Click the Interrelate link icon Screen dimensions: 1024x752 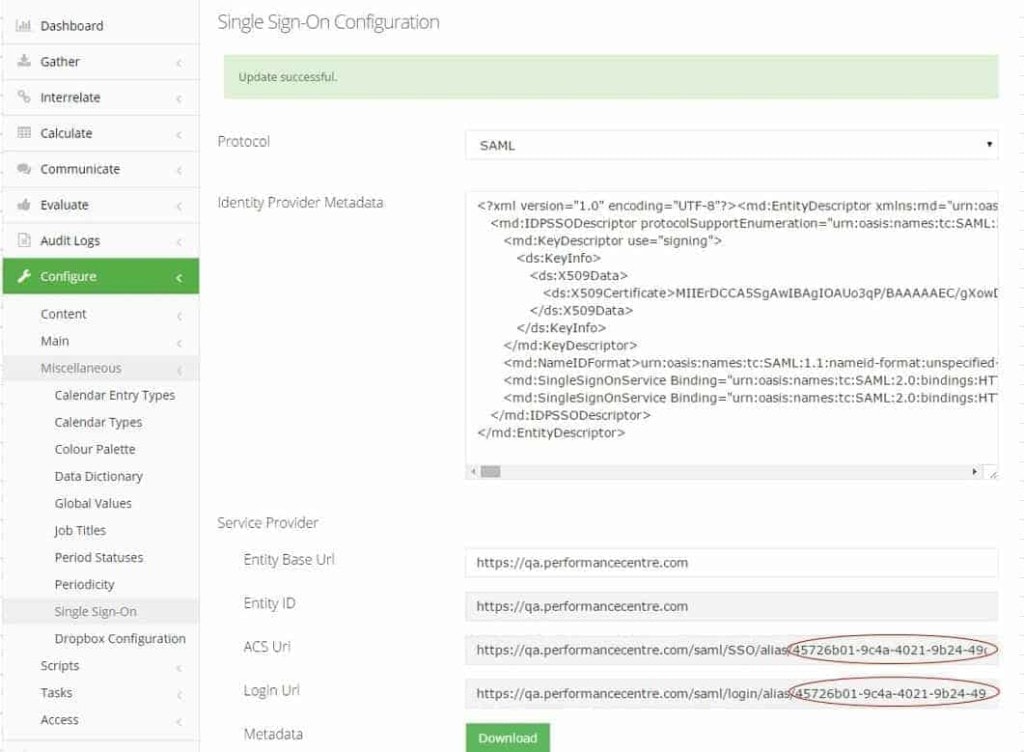point(24,97)
